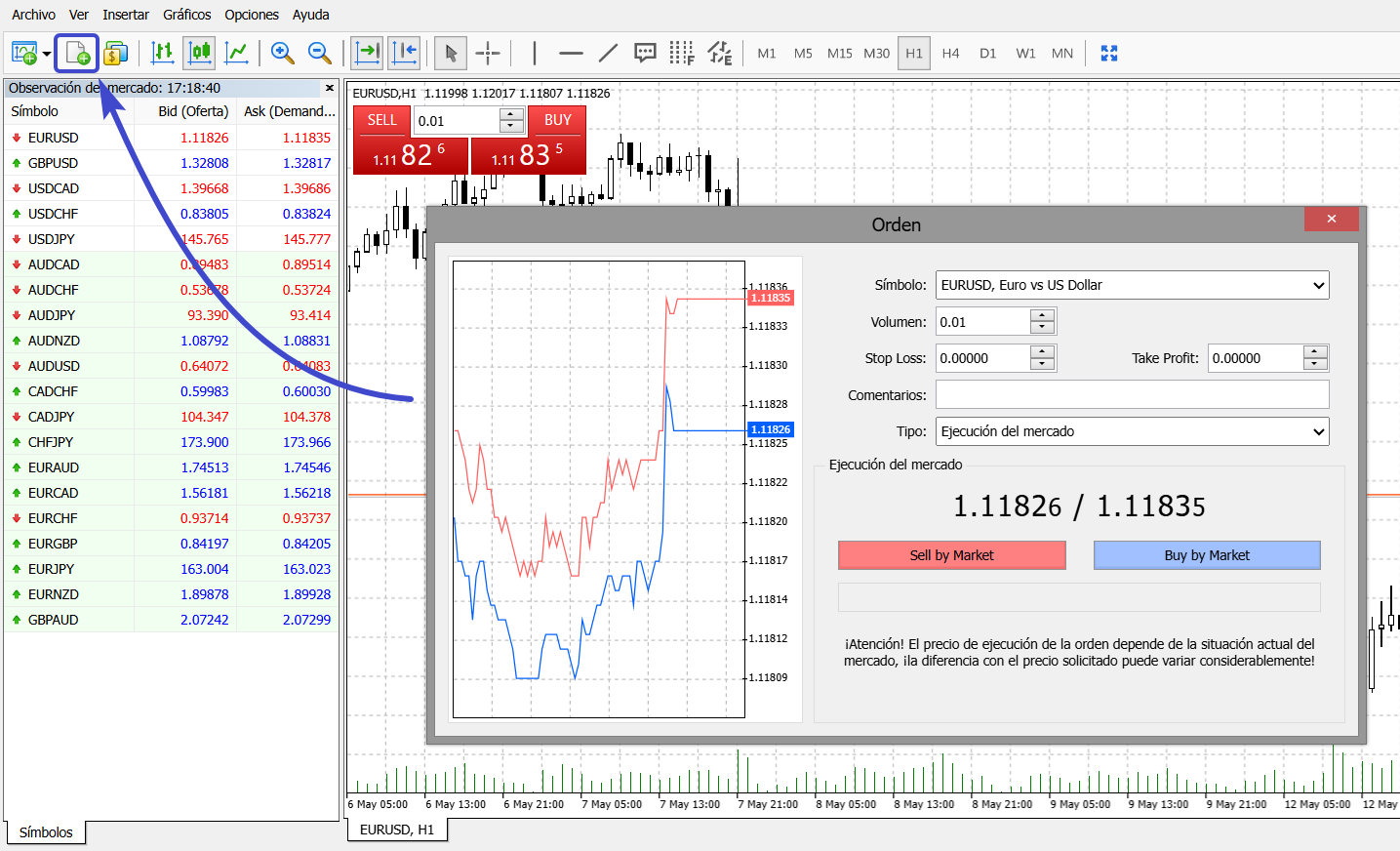Viewport: 1400px width, 851px height.
Task: Open the Ver menu
Action: [x=79, y=15]
